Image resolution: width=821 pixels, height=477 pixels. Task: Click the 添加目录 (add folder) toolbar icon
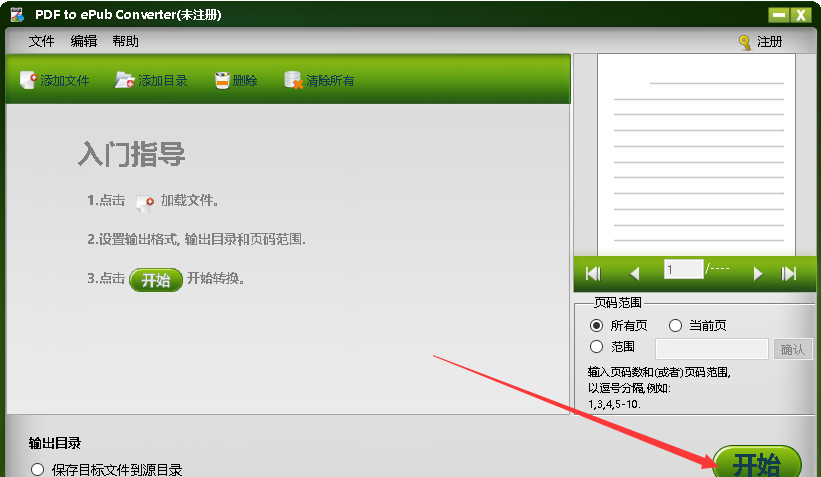(x=125, y=80)
